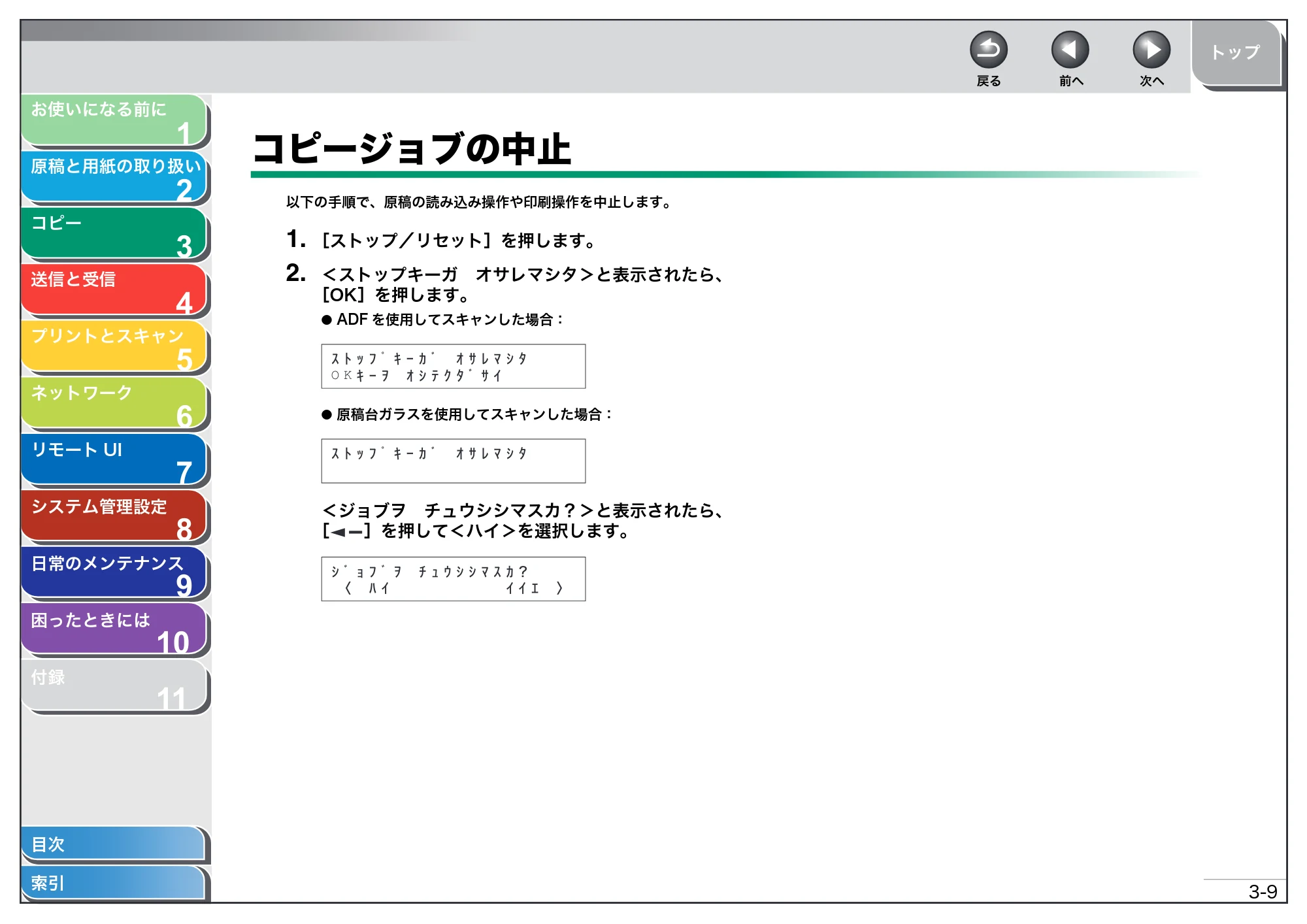Click the intro sentence 以下の手順で

pyautogui.click(x=478, y=203)
